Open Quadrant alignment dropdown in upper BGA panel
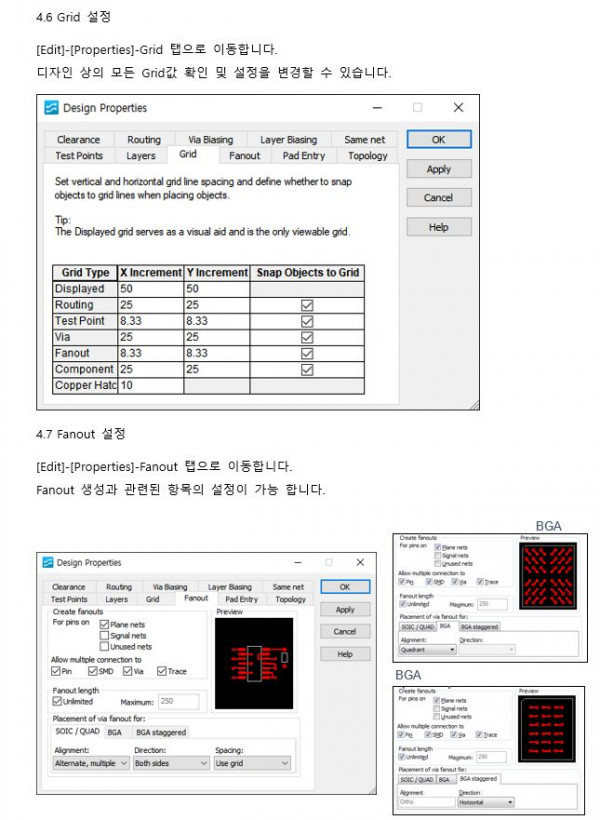 [428, 650]
